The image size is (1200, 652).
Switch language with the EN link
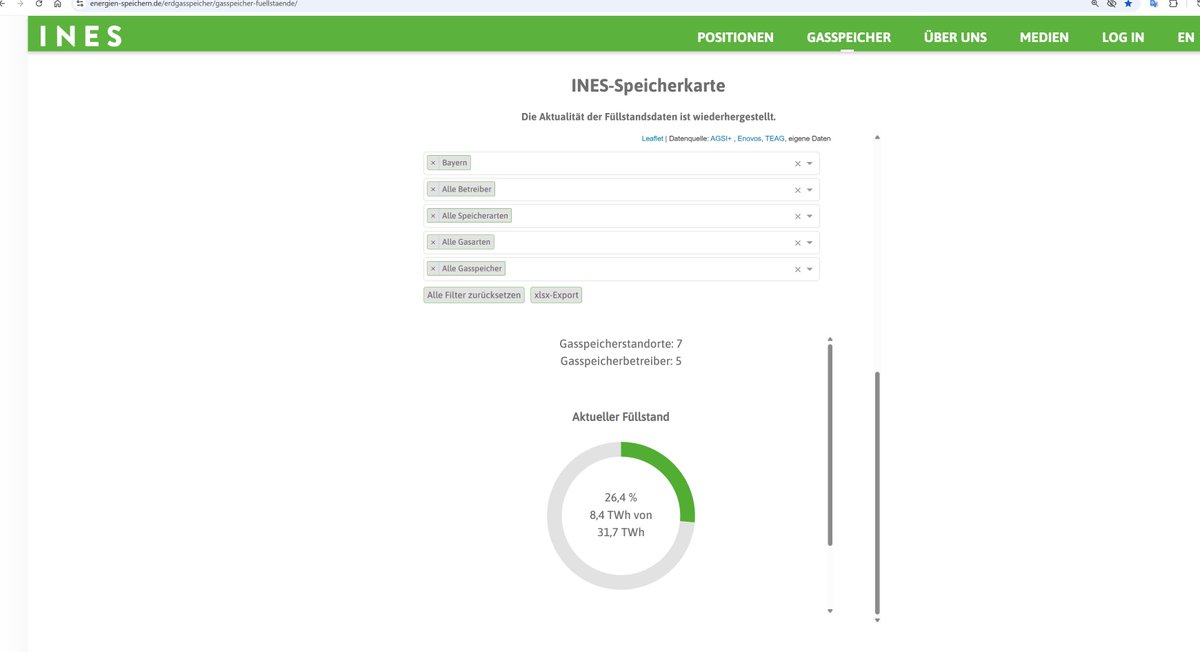click(1186, 37)
